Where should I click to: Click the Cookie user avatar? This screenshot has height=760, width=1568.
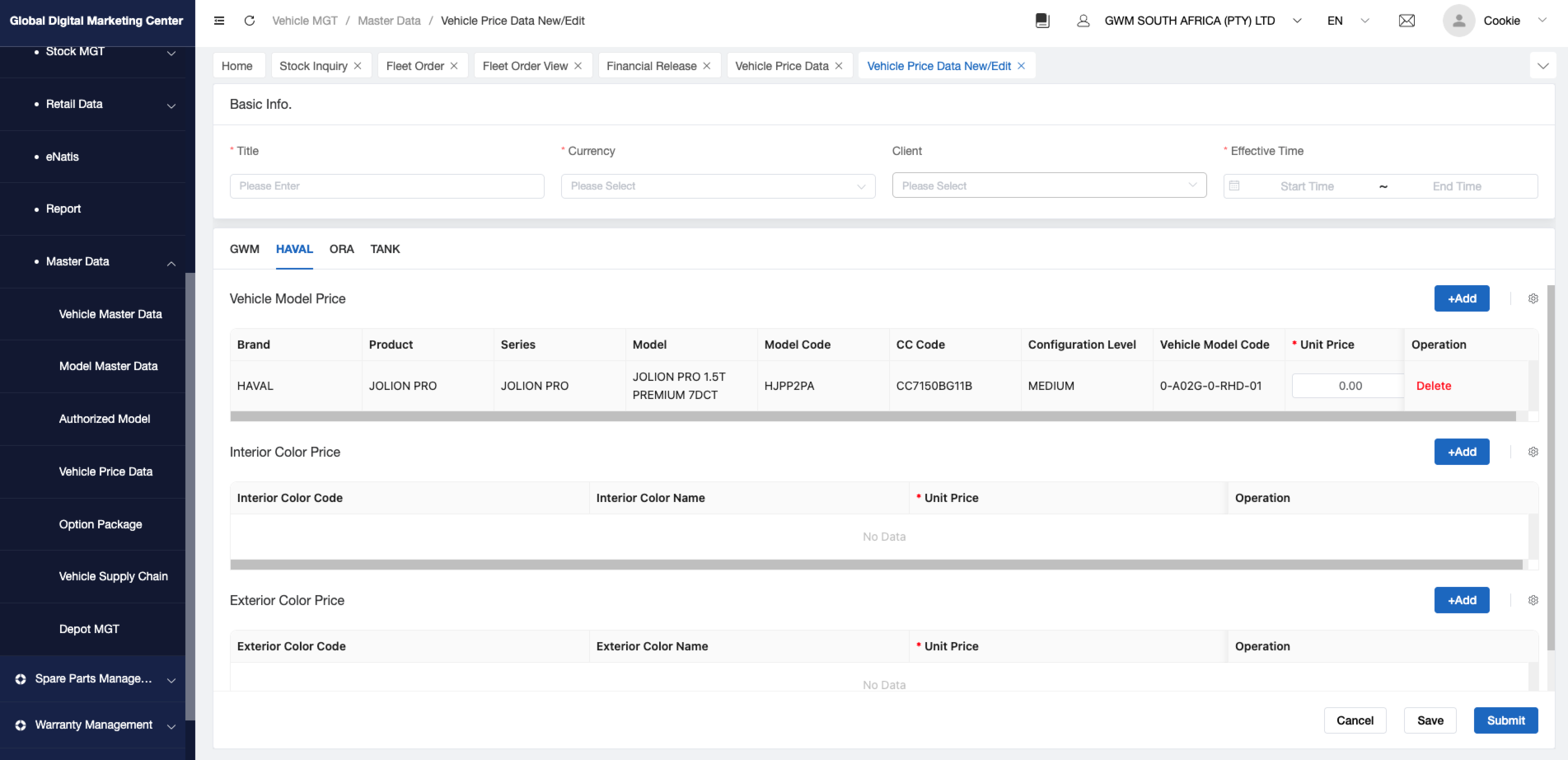click(1458, 21)
